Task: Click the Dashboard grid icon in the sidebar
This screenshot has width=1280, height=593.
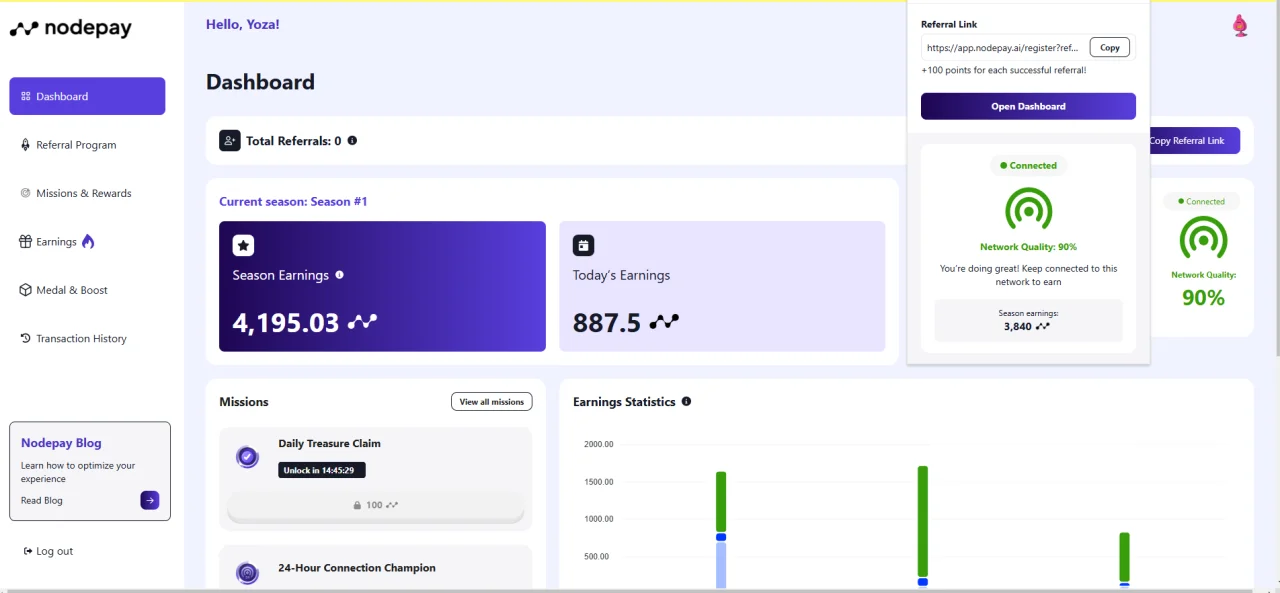Action: point(26,96)
